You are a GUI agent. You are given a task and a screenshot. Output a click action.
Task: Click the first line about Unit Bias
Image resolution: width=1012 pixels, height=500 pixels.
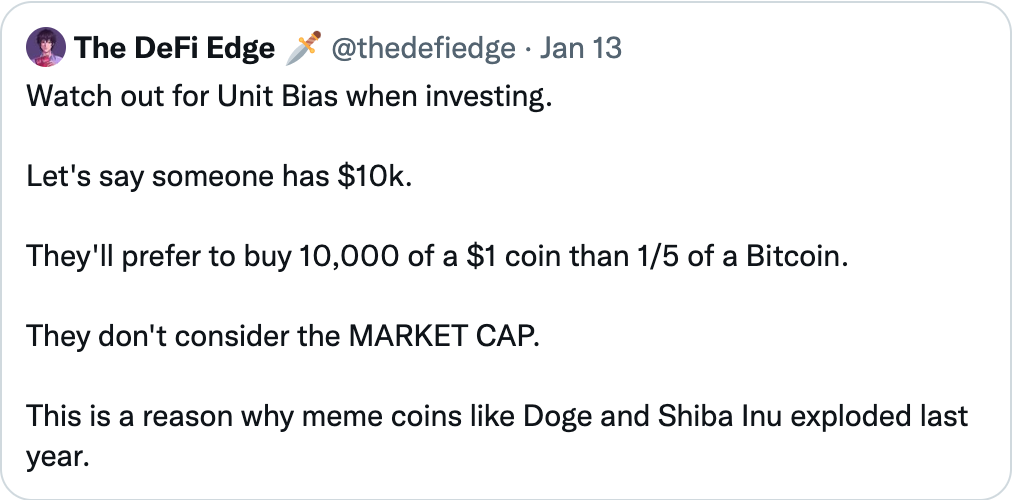pos(290,97)
